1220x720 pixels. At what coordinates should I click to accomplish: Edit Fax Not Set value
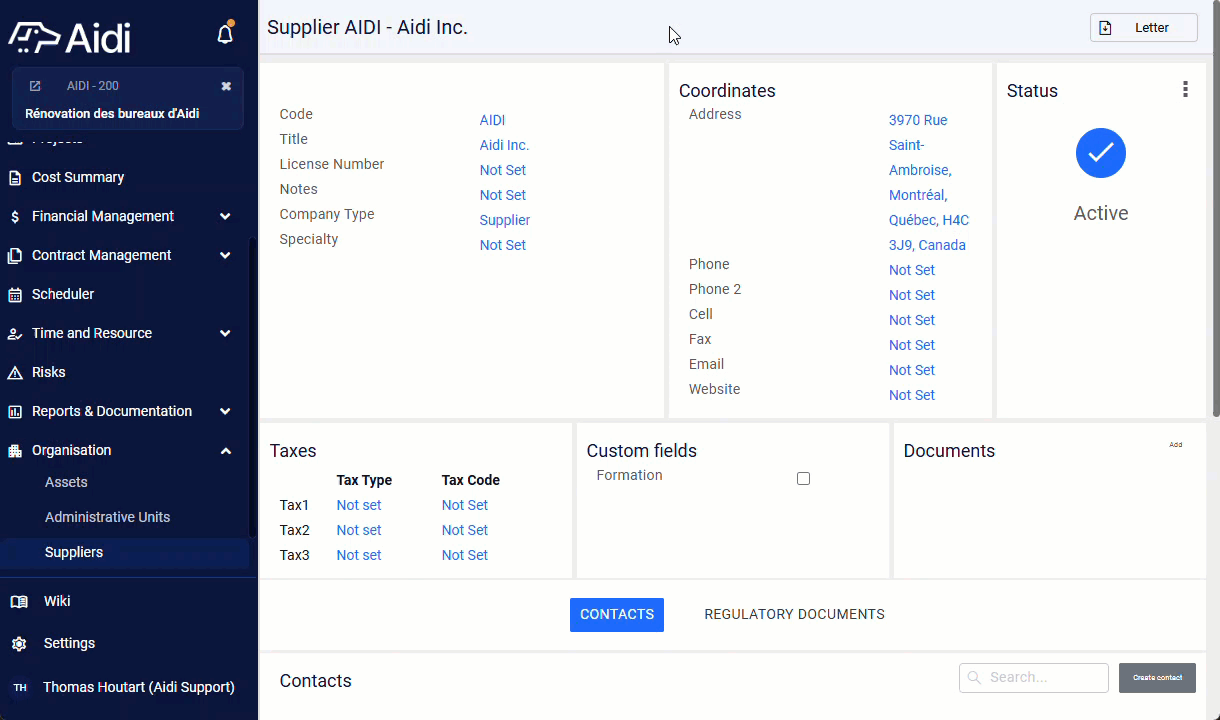912,345
